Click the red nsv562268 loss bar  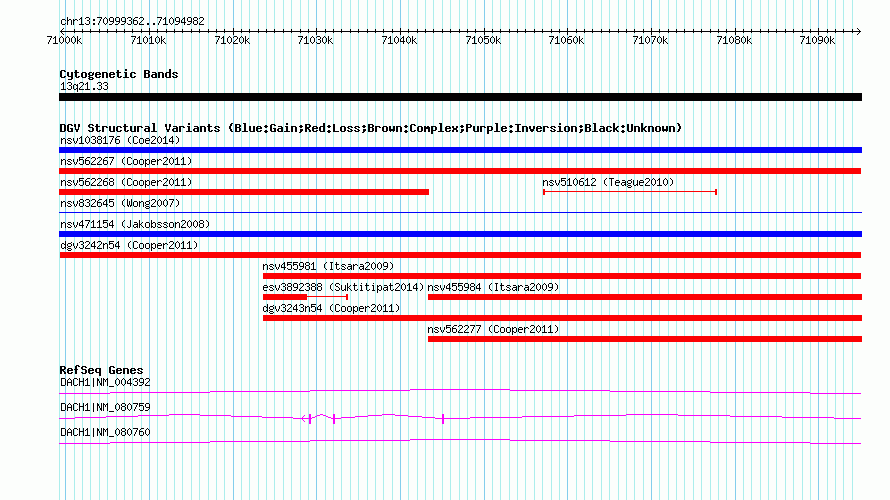point(244,192)
